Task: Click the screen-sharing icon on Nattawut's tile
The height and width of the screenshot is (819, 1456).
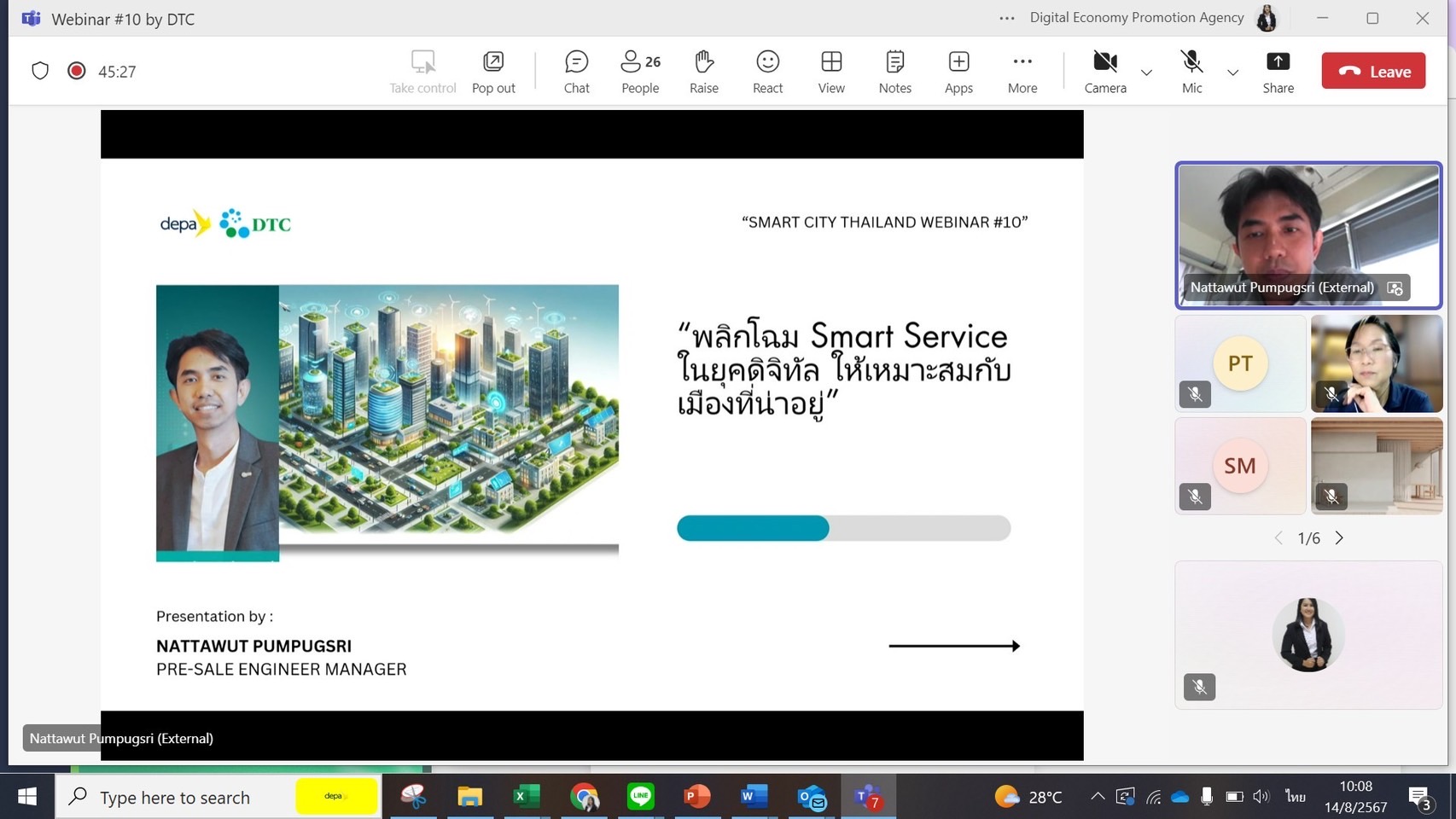Action: point(1395,288)
